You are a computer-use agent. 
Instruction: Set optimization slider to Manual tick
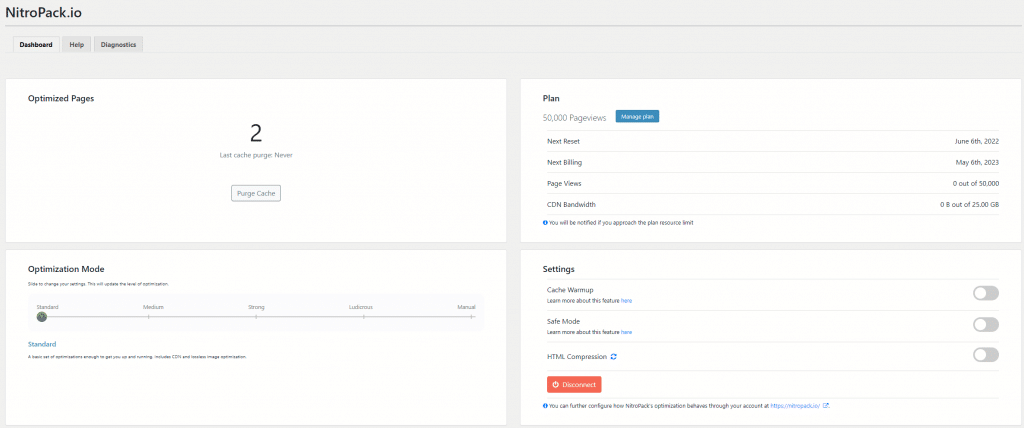[470, 317]
